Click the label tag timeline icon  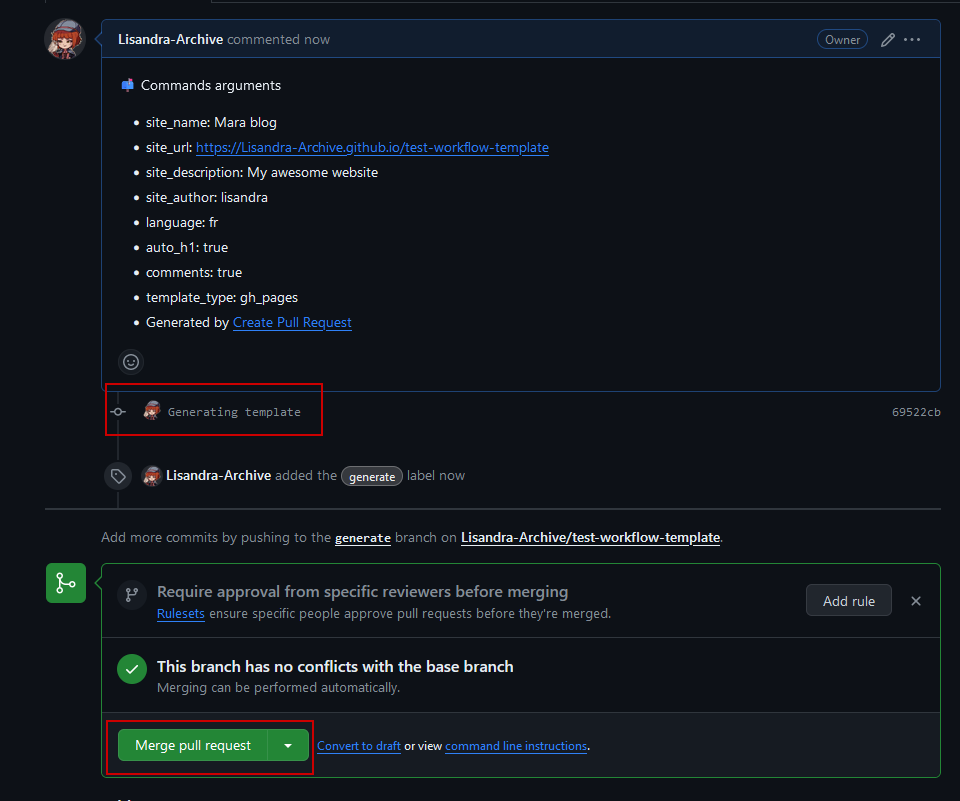(118, 476)
